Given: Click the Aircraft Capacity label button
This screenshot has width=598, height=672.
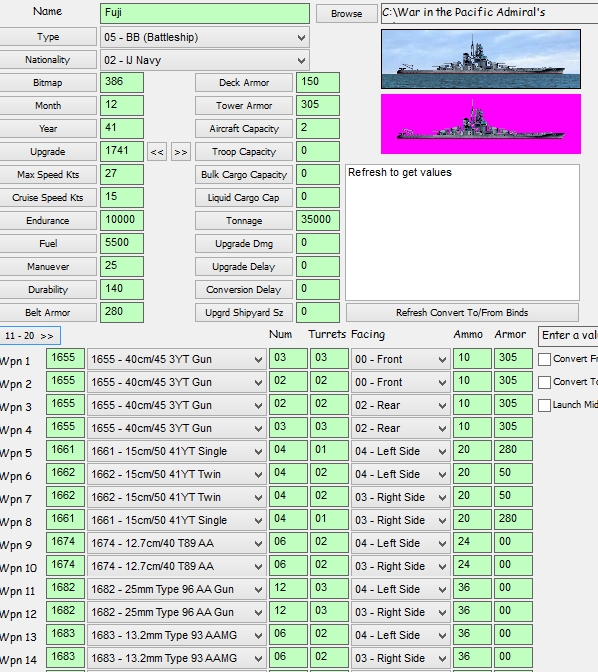Looking at the screenshot, I should pos(244,129).
